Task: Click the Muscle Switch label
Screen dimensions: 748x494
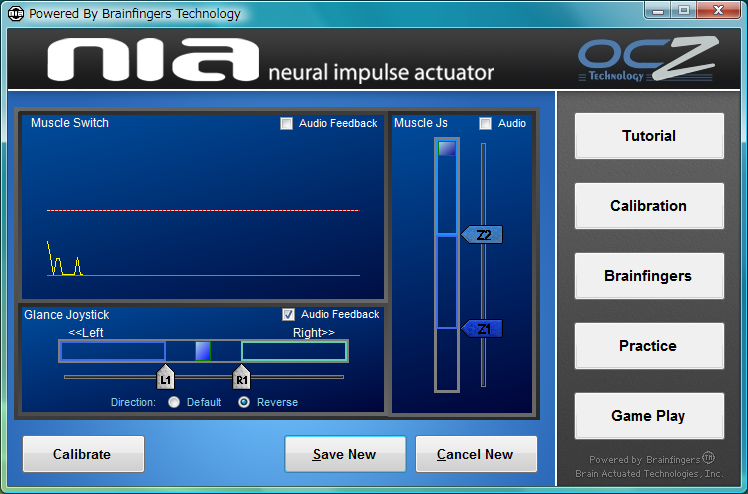Action: (x=70, y=123)
